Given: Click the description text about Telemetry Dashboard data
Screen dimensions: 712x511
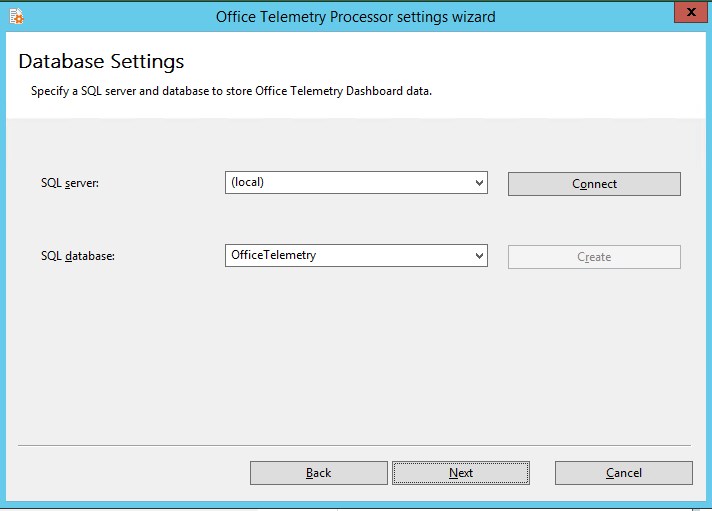Looking at the screenshot, I should point(231,91).
